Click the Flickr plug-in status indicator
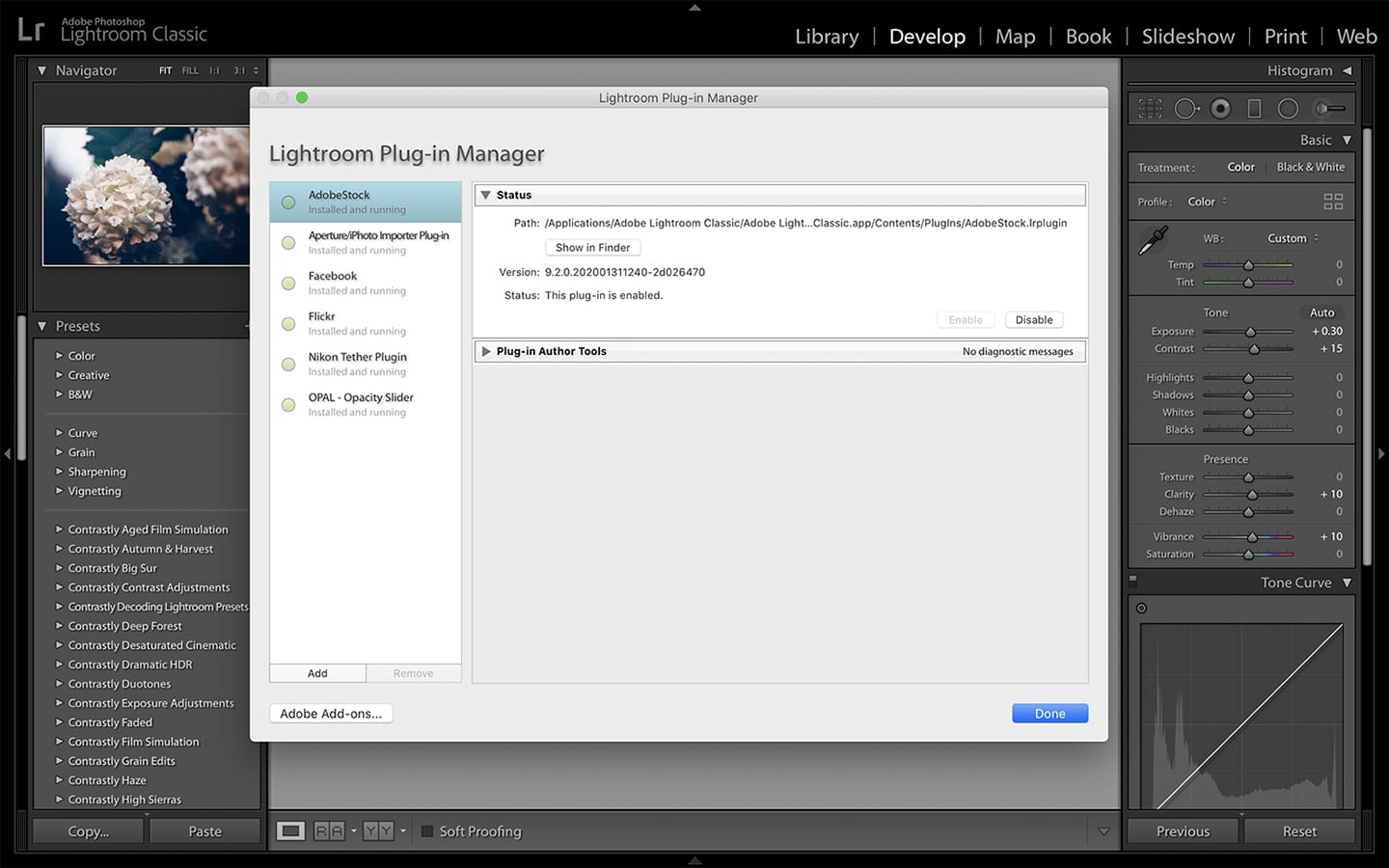The height and width of the screenshot is (868, 1389). tap(288, 324)
